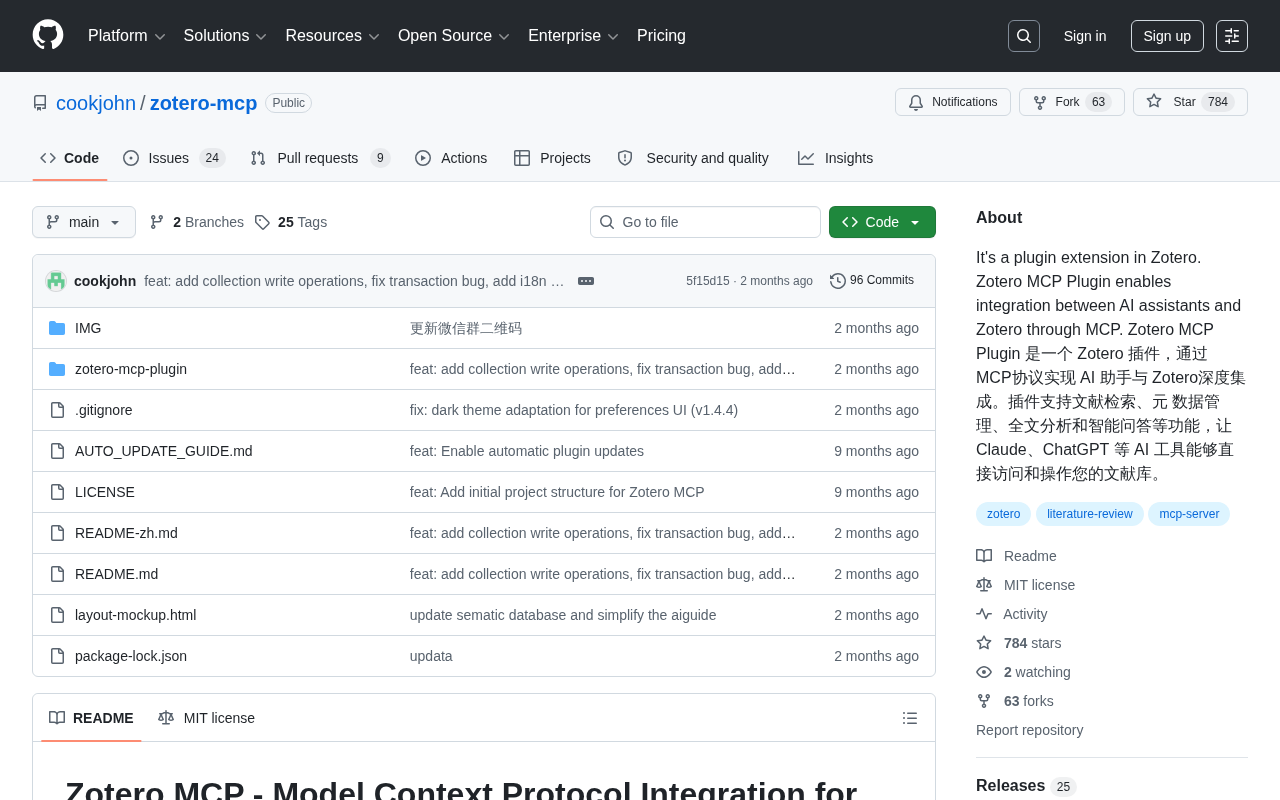Switch to the Pull requests tab
1280x800 pixels.
click(320, 158)
